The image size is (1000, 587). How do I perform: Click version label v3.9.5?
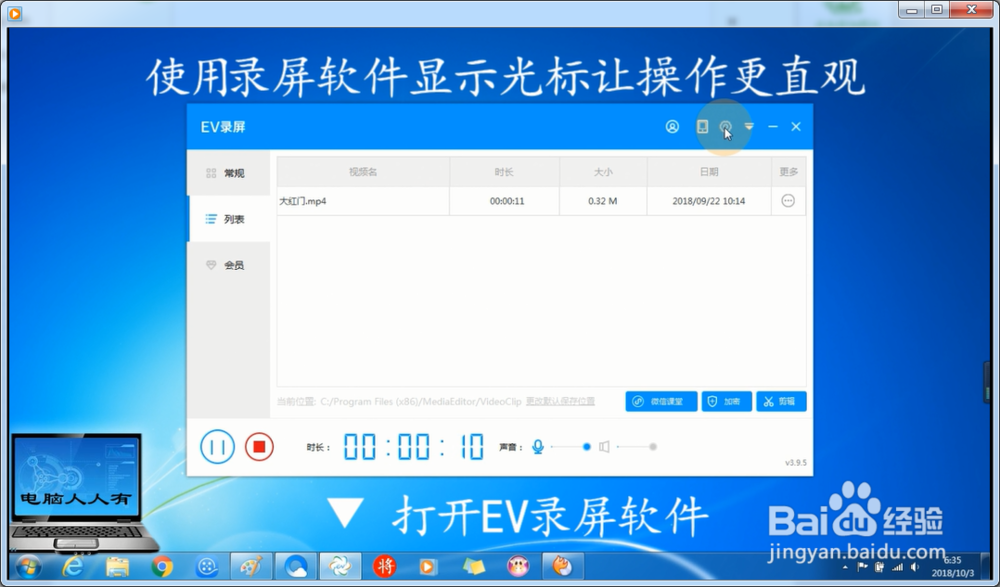[x=795, y=463]
